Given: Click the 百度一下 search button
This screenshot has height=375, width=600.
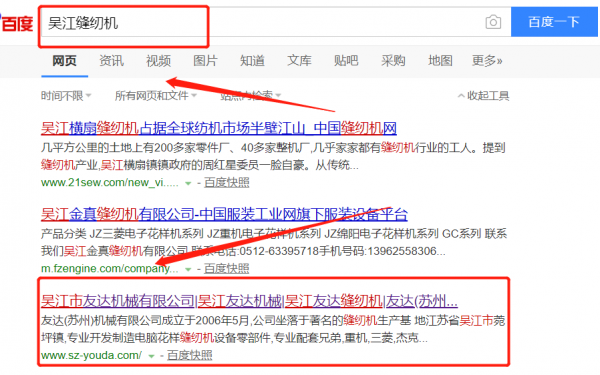Looking at the screenshot, I should [x=554, y=22].
